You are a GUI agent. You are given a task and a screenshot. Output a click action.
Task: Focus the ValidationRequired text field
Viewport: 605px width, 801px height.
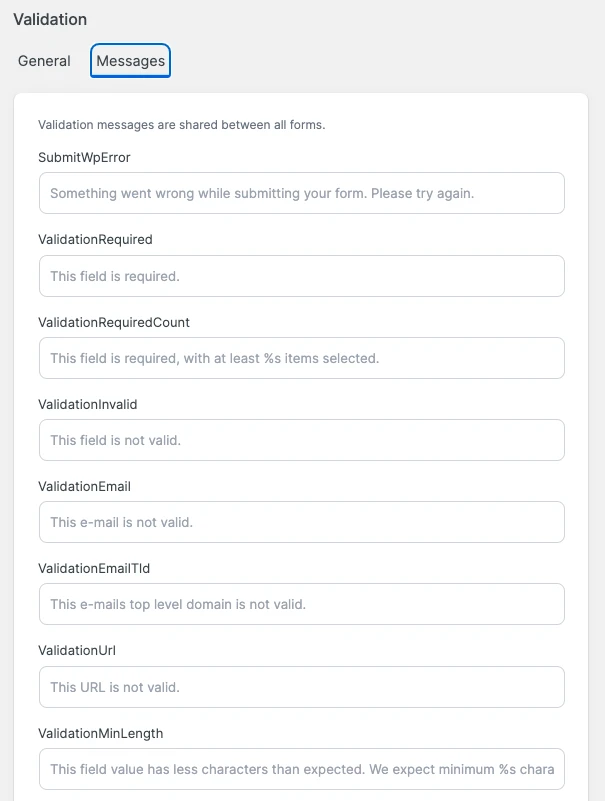(x=301, y=276)
